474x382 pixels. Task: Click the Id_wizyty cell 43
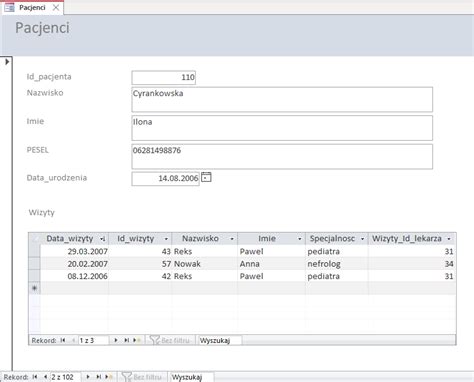pos(140,251)
